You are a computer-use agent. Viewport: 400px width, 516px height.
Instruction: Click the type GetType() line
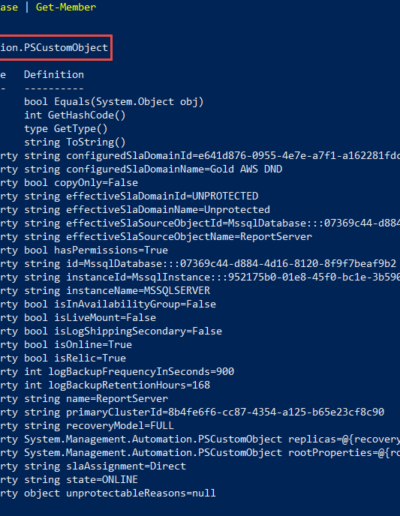(x=66, y=129)
